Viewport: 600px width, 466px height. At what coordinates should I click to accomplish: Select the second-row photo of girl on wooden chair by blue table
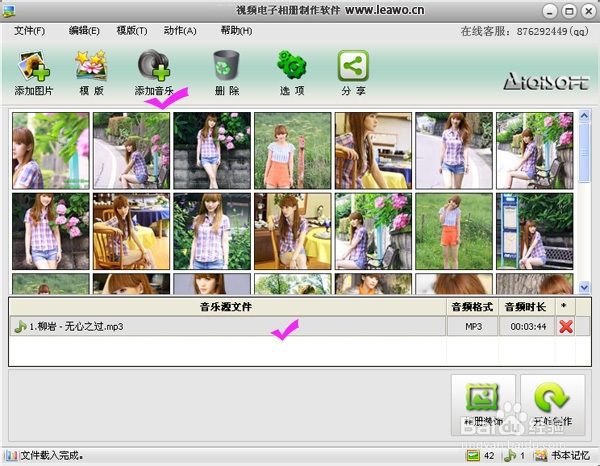(x=131, y=231)
